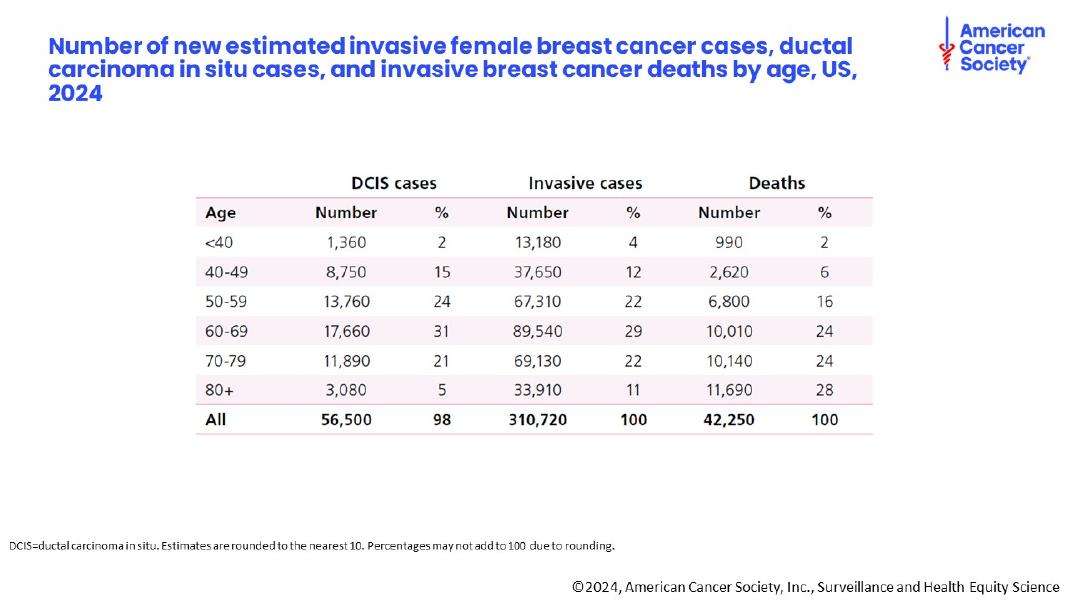Select the 11,690 deaths value for 80+
Screen dimensions: 1067x600
click(729, 390)
